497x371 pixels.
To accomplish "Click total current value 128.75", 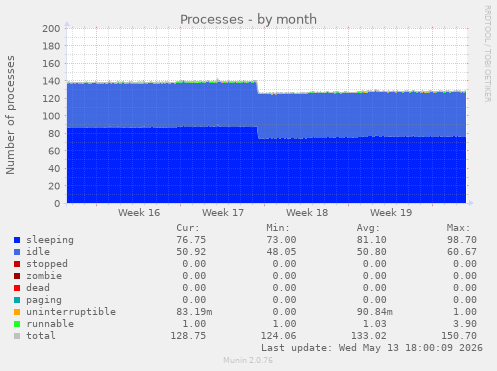I will coord(188,336).
